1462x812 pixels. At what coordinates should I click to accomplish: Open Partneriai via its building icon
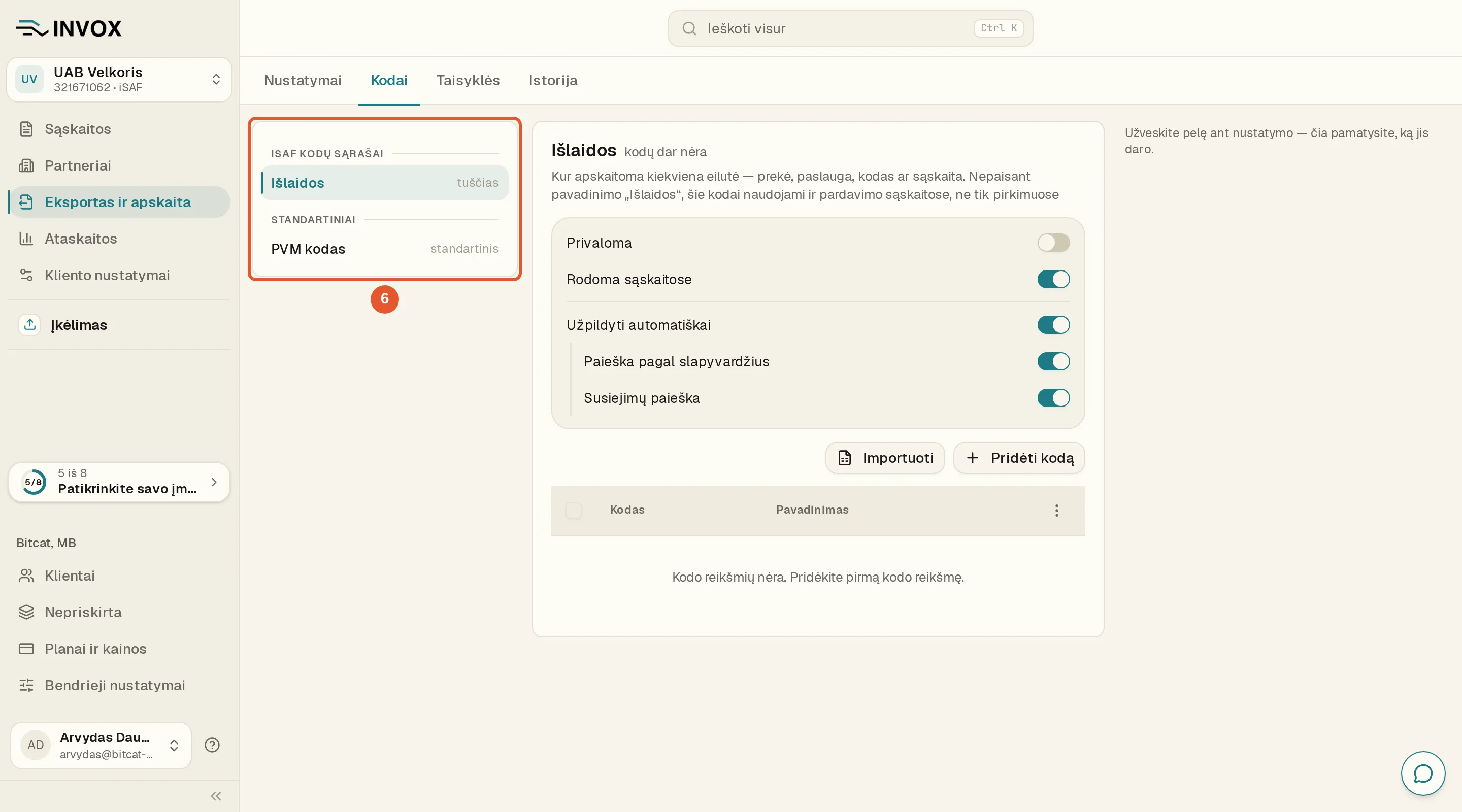click(26, 165)
